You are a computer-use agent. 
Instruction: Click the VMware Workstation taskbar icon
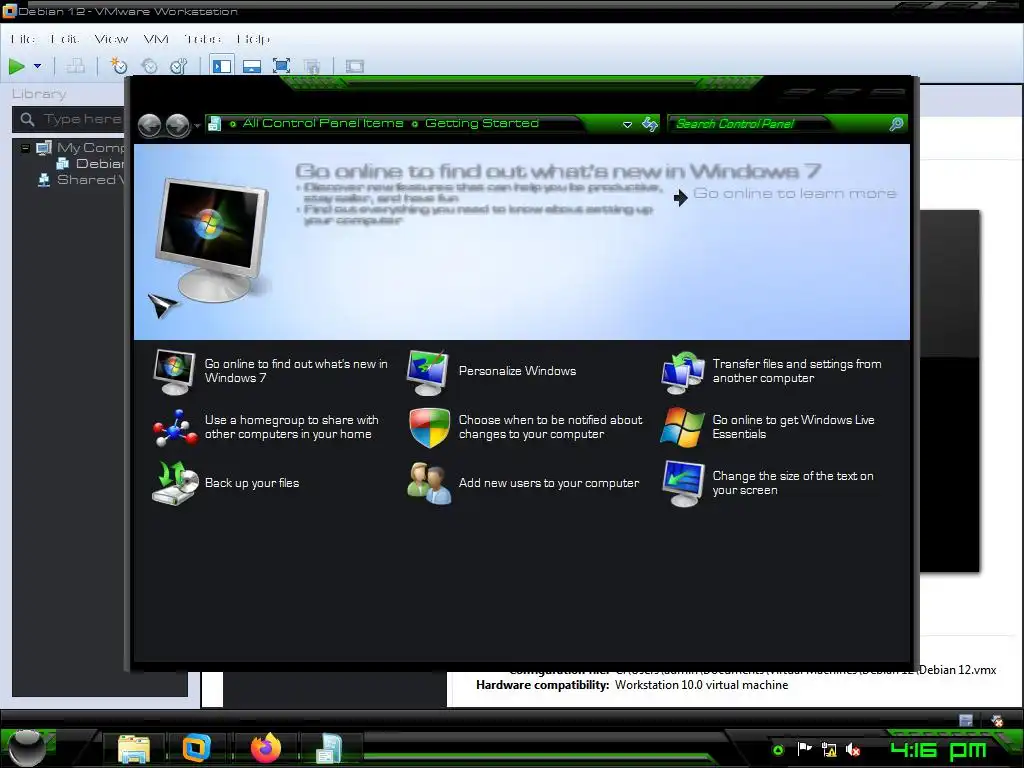click(196, 748)
